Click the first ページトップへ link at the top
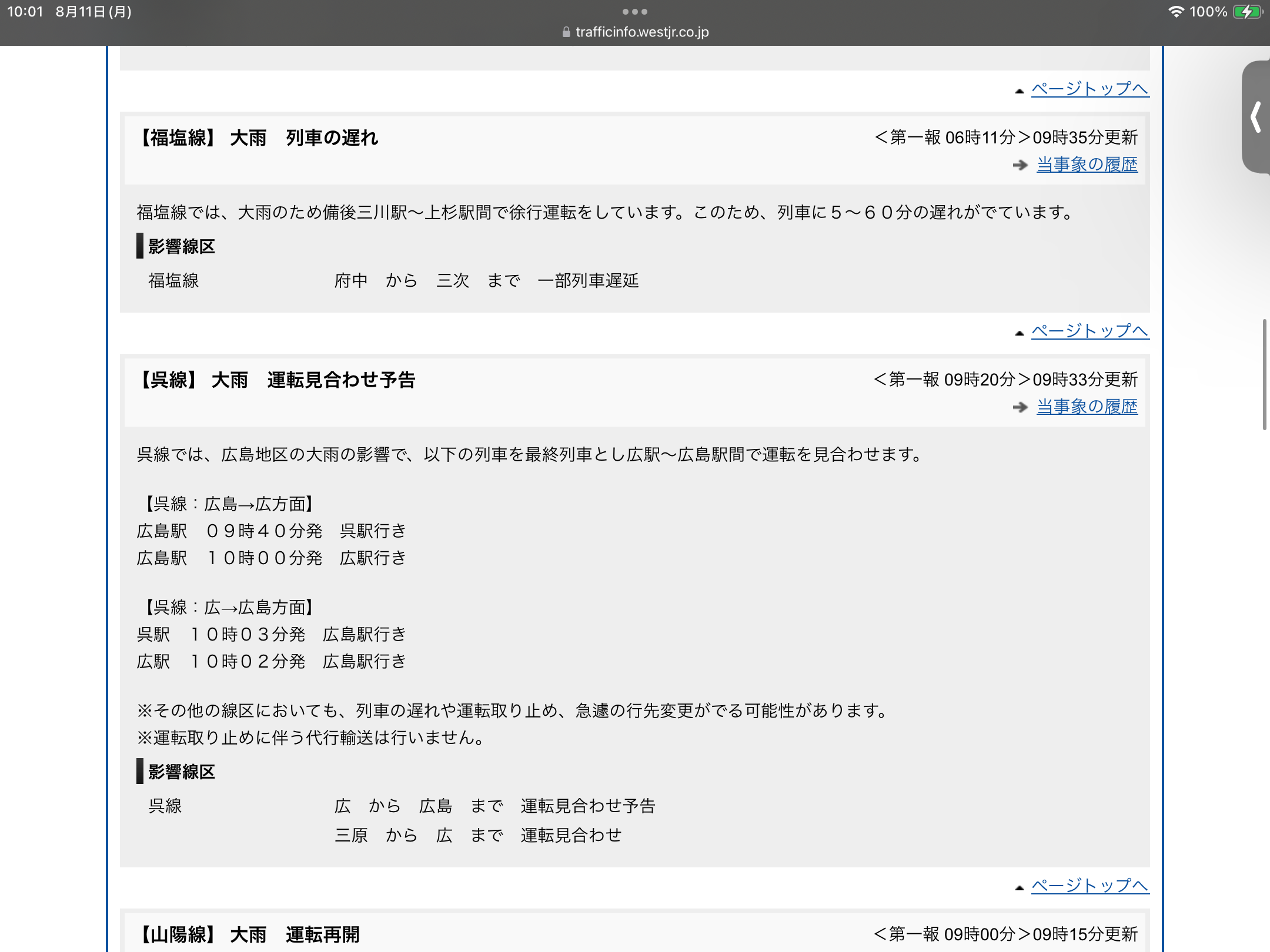The width and height of the screenshot is (1270, 952). (1089, 89)
